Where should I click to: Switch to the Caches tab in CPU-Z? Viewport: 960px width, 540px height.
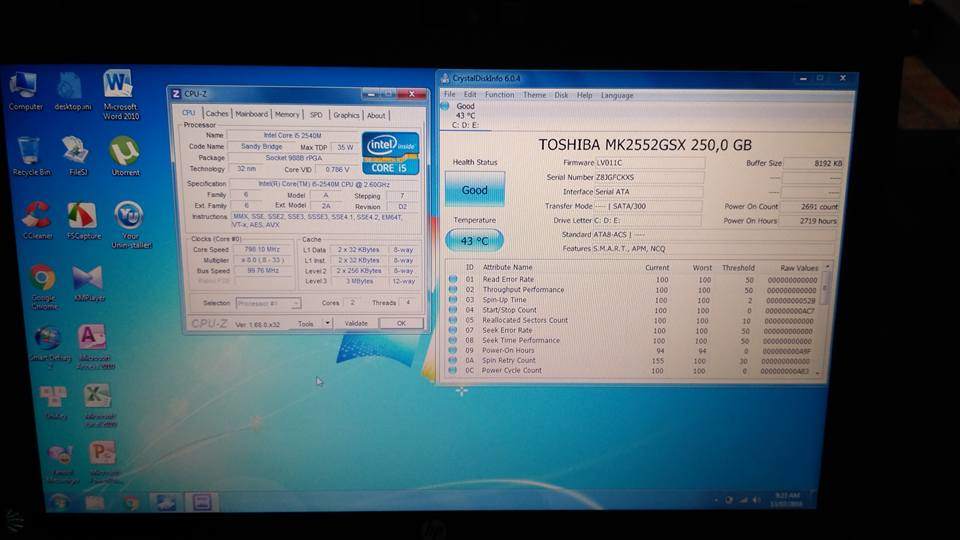pyautogui.click(x=217, y=113)
